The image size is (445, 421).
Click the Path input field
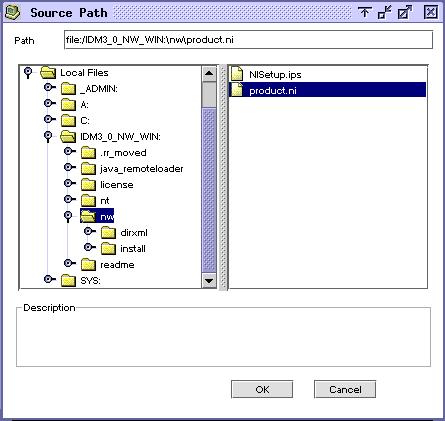tap(248, 40)
